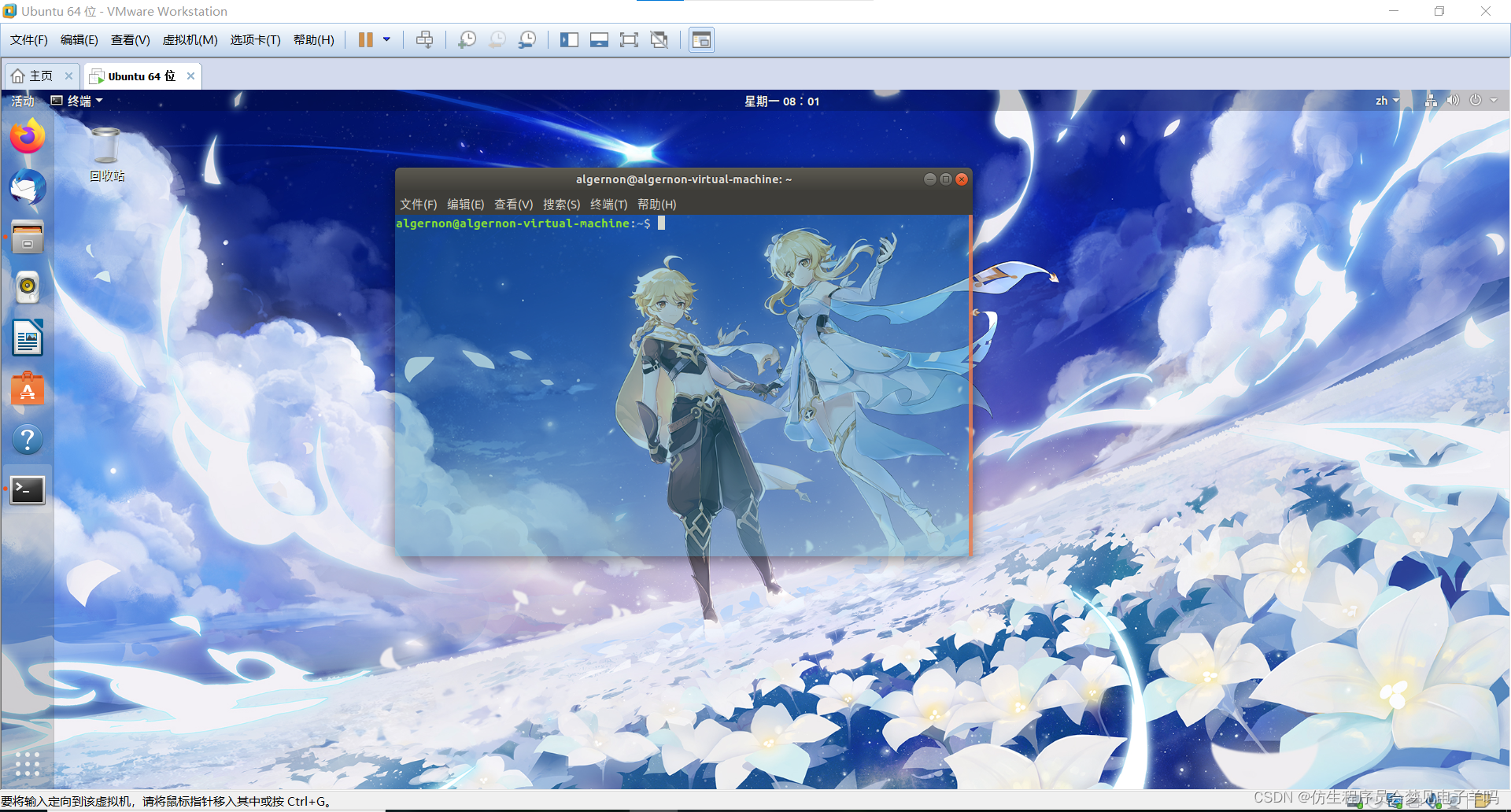Switch to Unity mode icon
The height and width of the screenshot is (812, 1511).
pos(659,40)
